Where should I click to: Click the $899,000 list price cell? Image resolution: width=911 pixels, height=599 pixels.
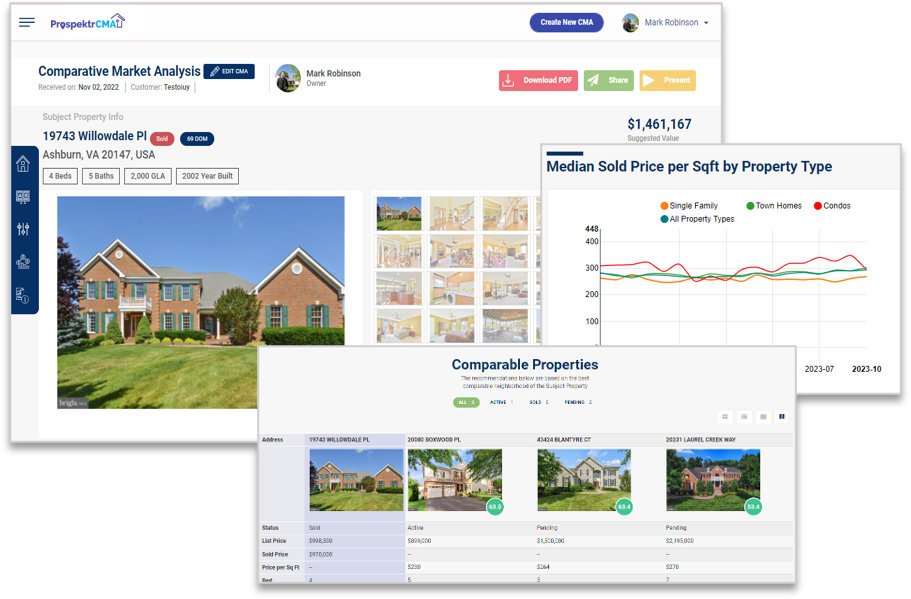419,541
